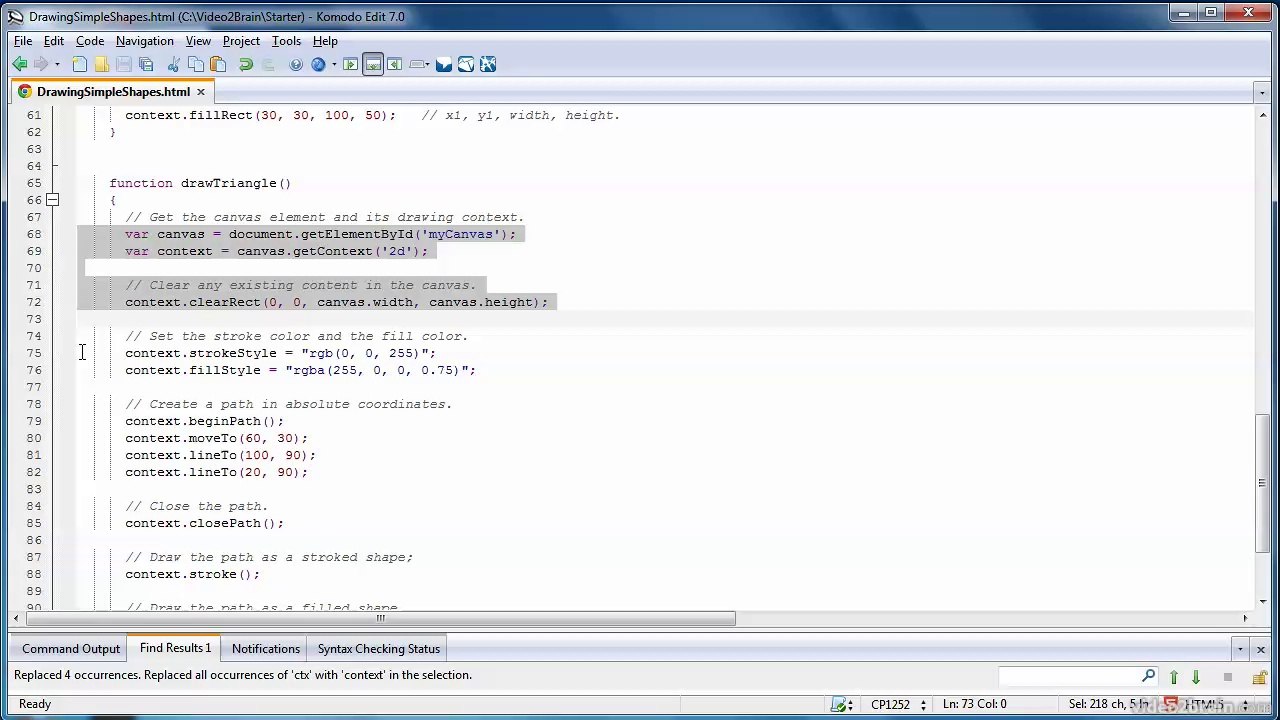Open the bottom pane tab list dropdown
The height and width of the screenshot is (720, 1280).
pyautogui.click(x=1240, y=649)
